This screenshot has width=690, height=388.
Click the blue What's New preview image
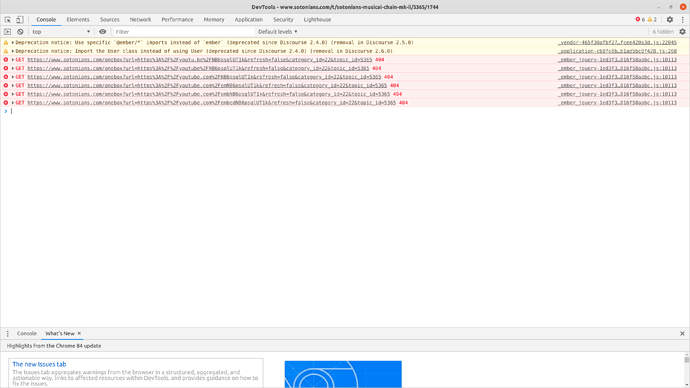[x=343, y=374]
